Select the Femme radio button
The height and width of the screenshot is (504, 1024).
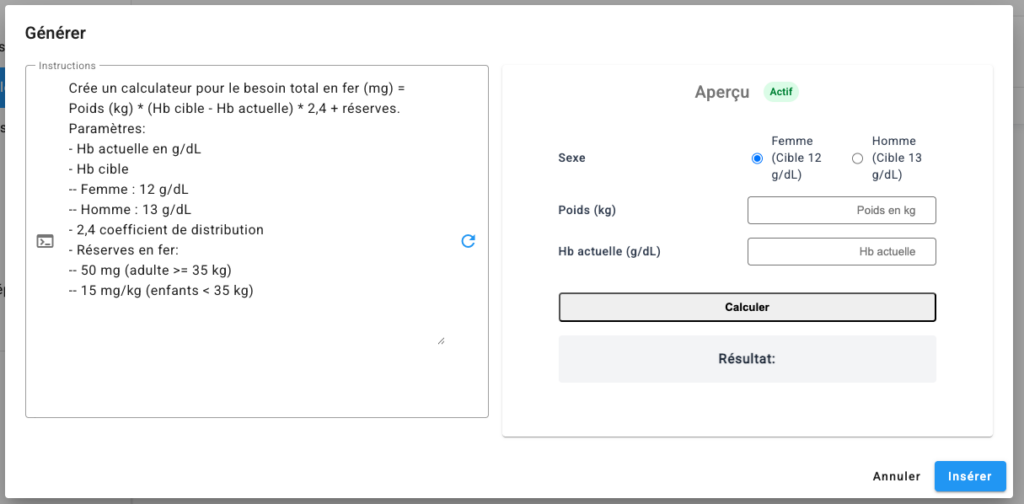point(756,158)
